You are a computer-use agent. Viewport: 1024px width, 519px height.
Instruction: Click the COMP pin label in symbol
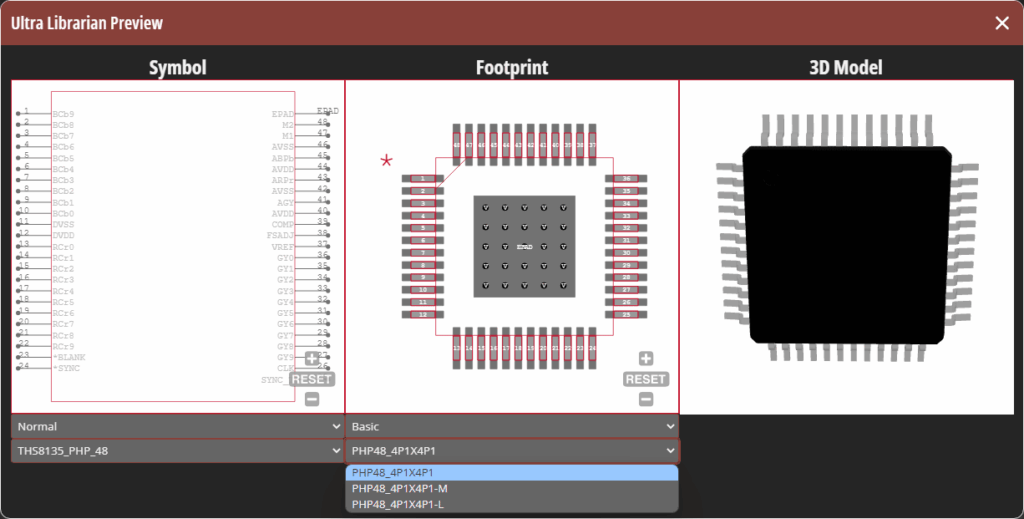283,225
